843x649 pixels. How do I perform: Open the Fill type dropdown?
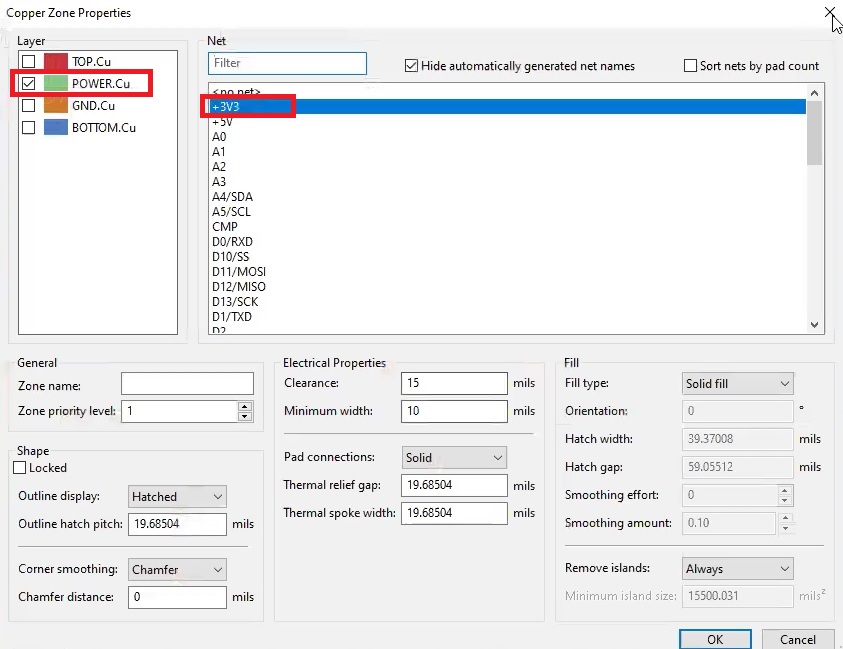(737, 383)
